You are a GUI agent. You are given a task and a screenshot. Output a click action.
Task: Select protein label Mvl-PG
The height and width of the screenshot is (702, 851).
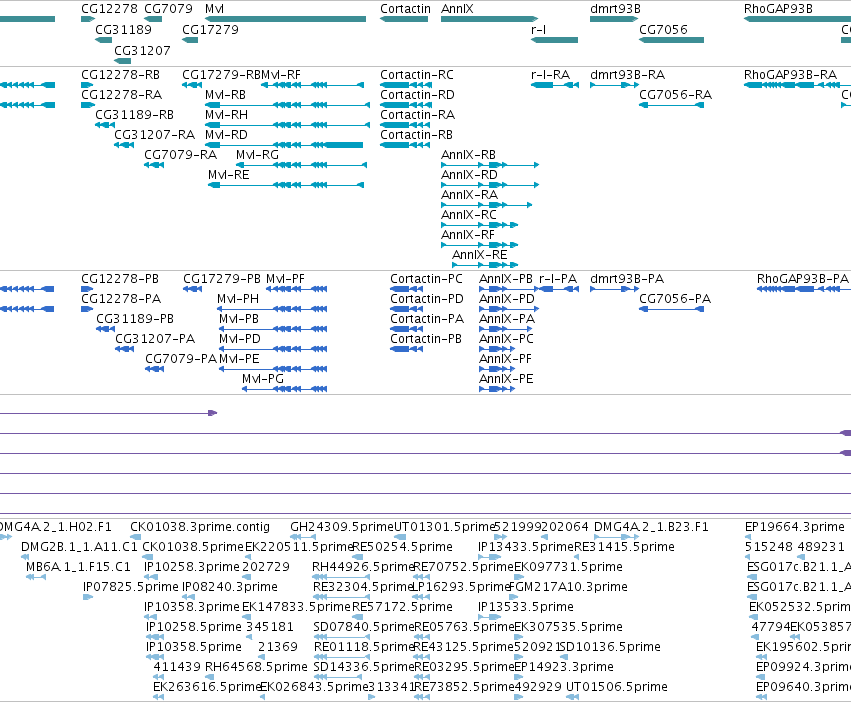(x=263, y=378)
